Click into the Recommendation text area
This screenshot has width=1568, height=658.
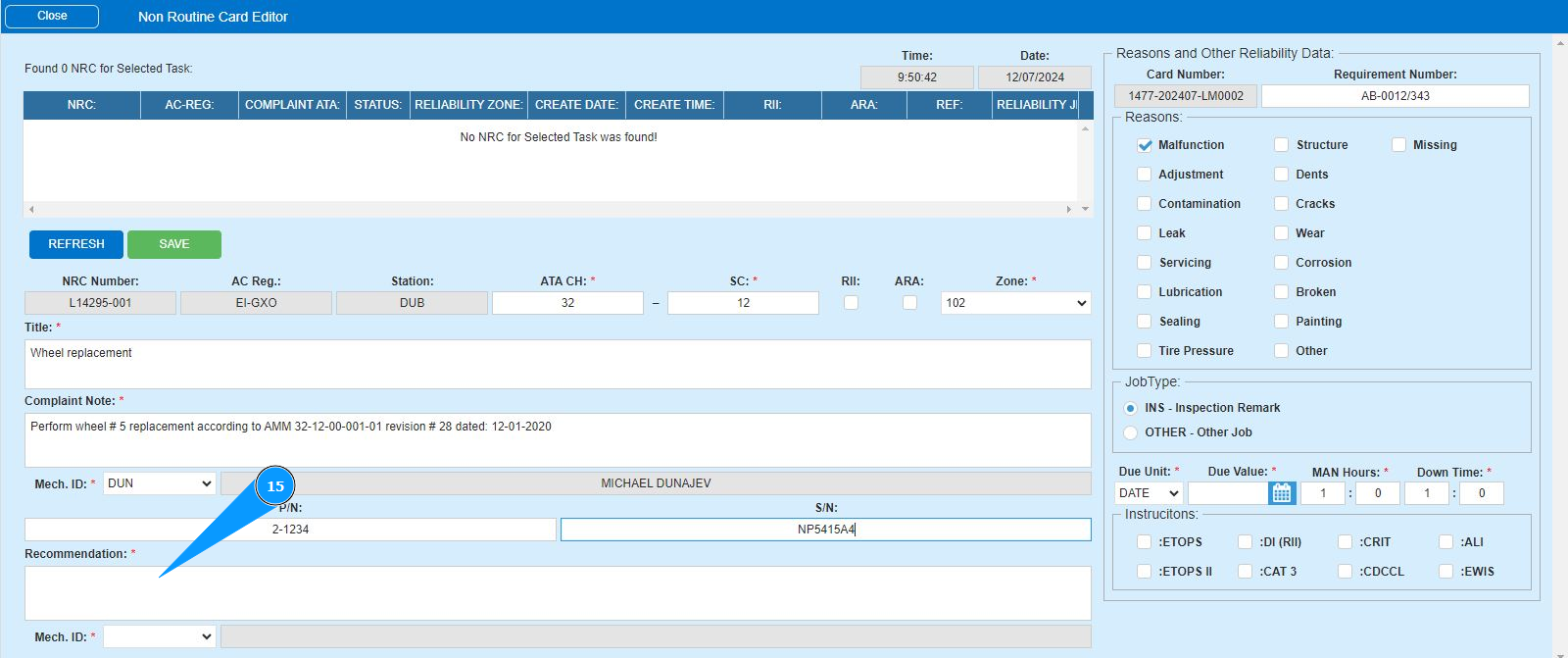click(557, 592)
